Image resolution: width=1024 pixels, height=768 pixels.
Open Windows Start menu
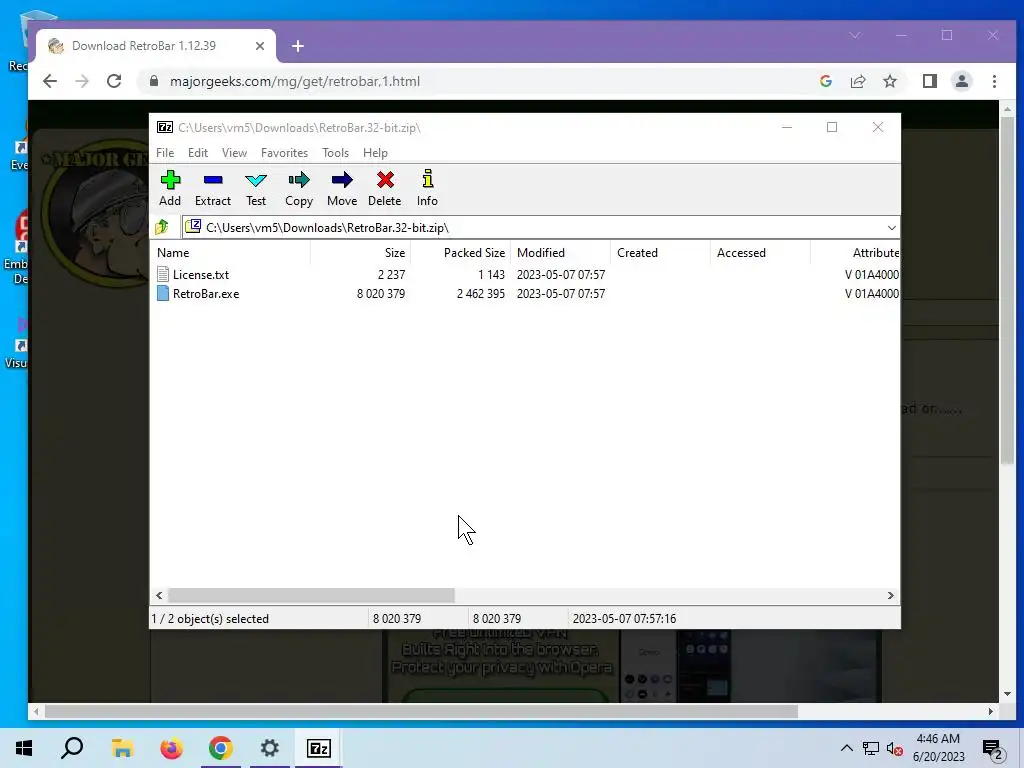click(x=24, y=748)
